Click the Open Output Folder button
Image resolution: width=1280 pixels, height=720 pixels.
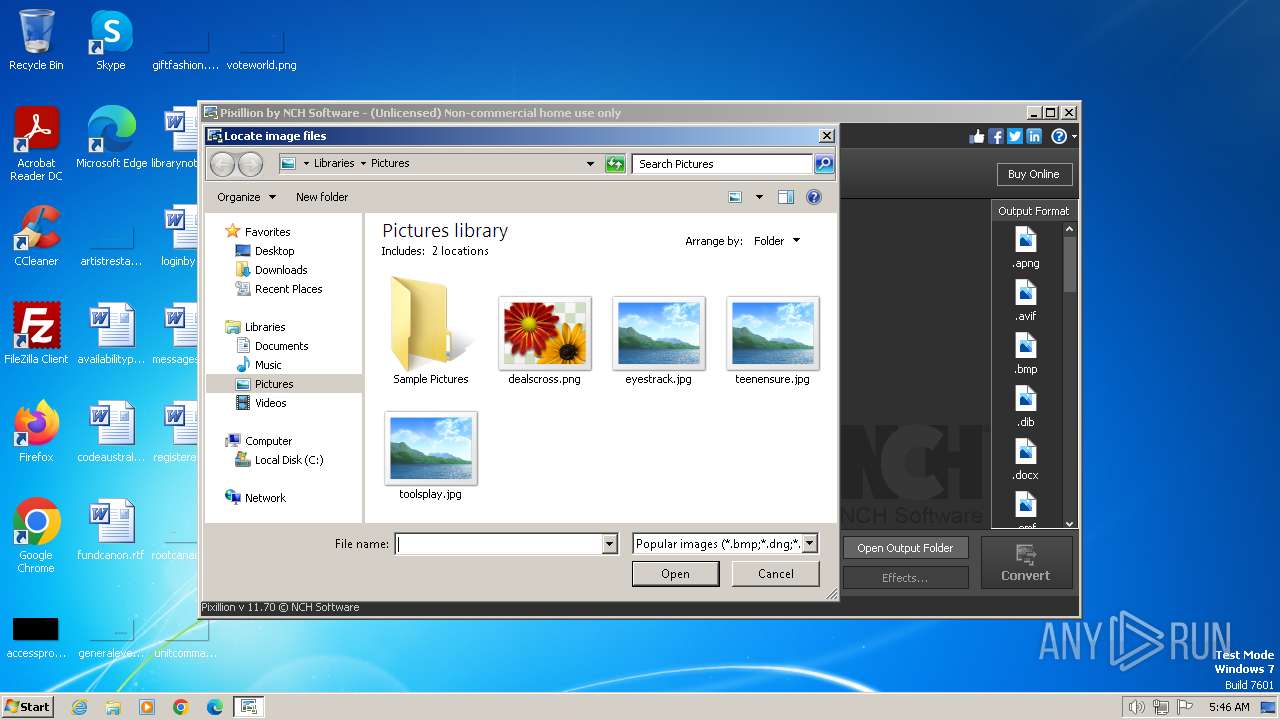click(905, 548)
